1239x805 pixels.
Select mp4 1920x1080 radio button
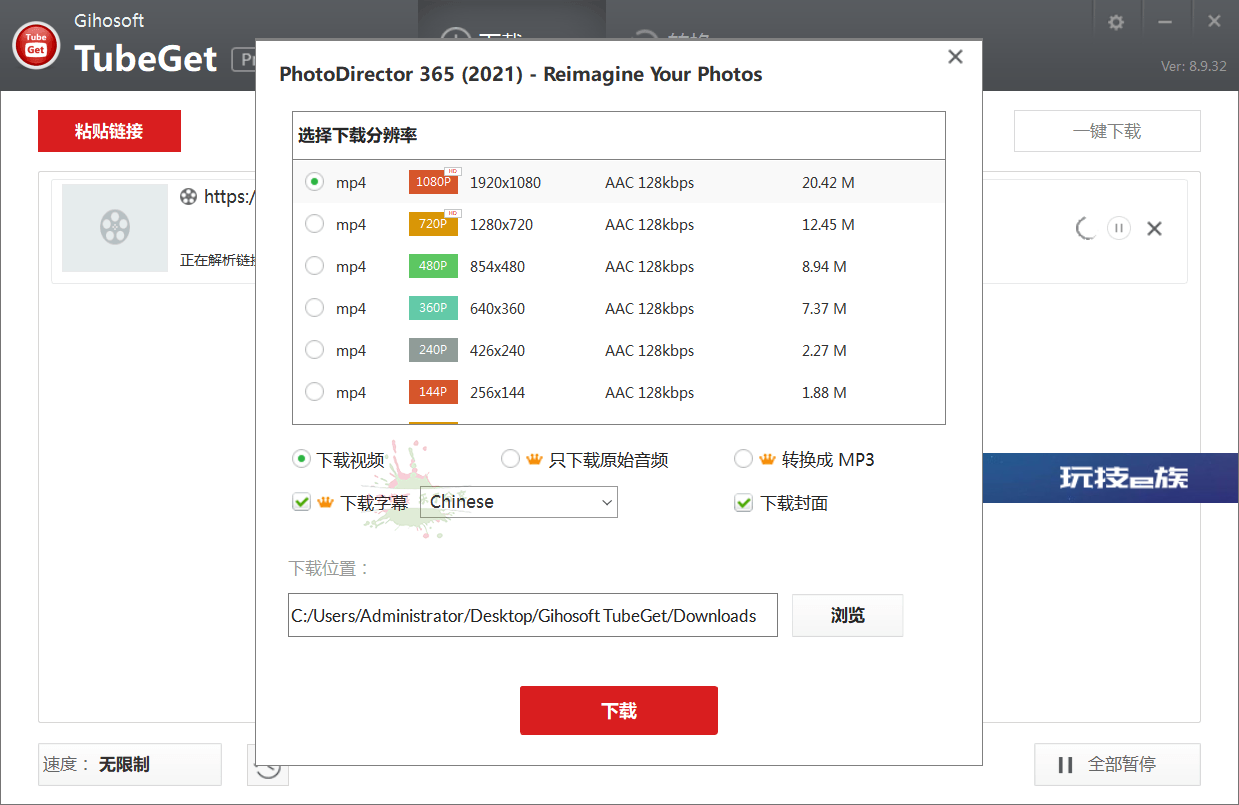pos(314,182)
